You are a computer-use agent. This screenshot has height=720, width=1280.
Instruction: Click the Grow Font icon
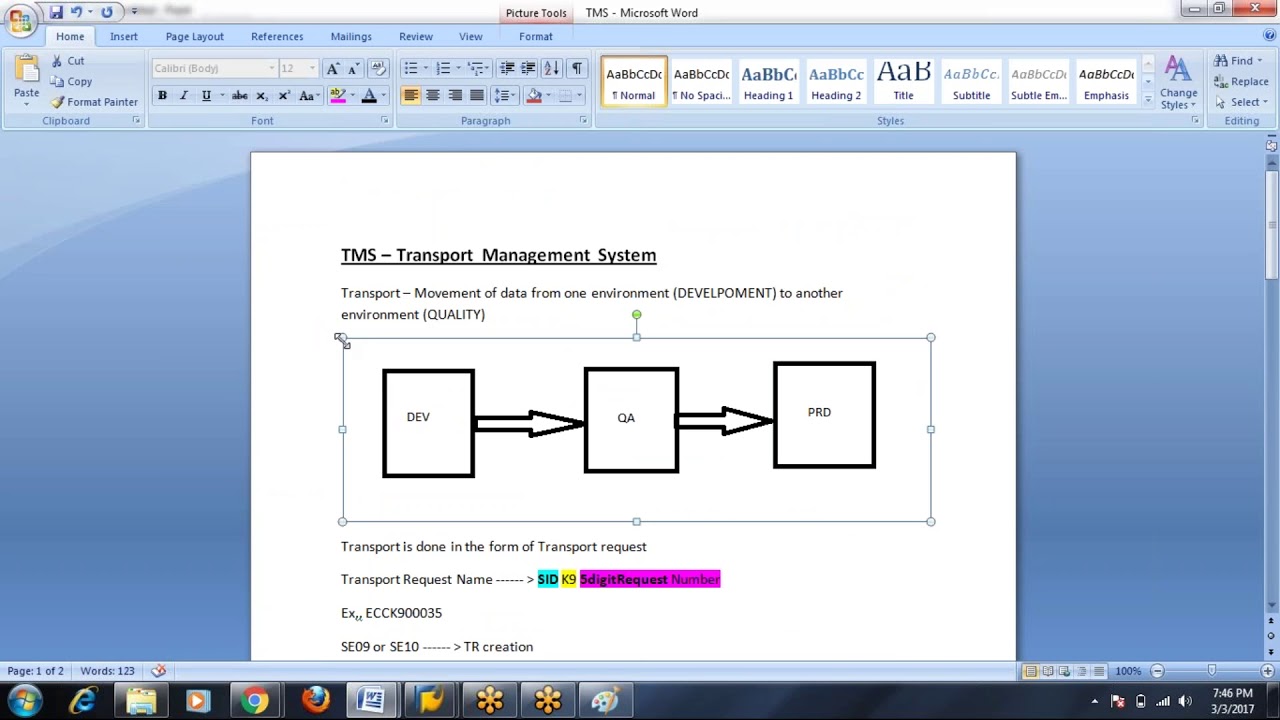click(333, 69)
